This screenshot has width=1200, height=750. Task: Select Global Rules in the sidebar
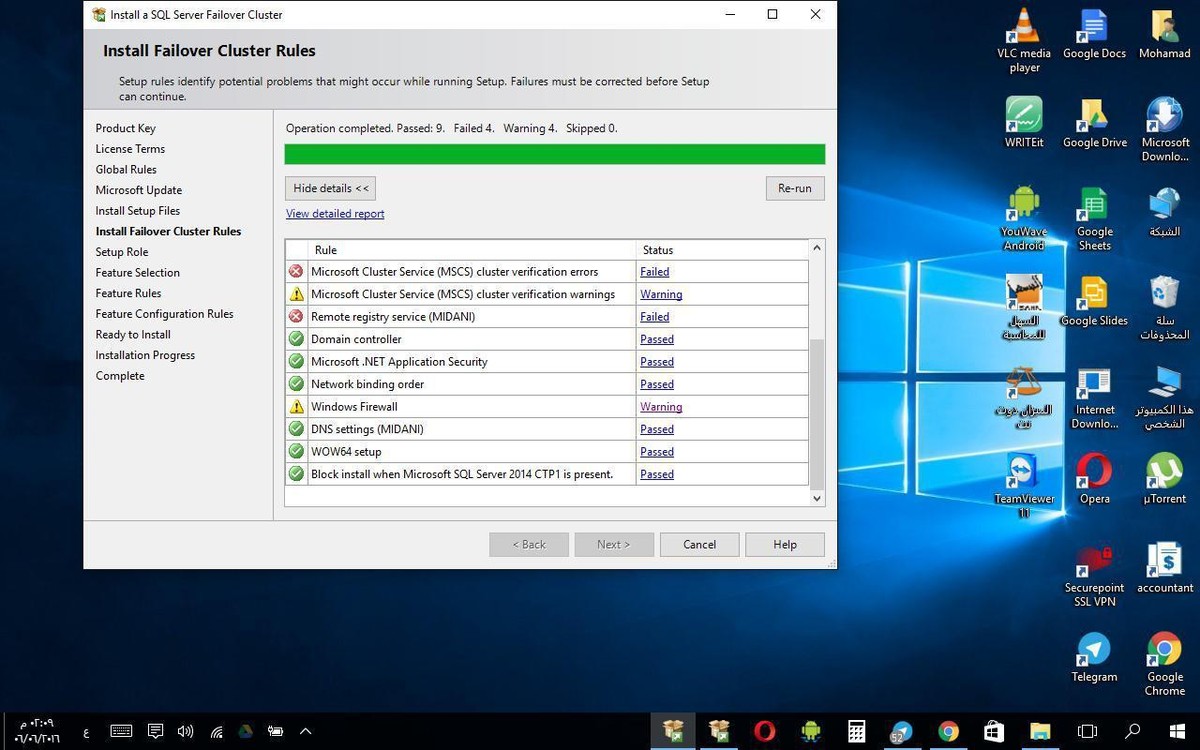[126, 170]
